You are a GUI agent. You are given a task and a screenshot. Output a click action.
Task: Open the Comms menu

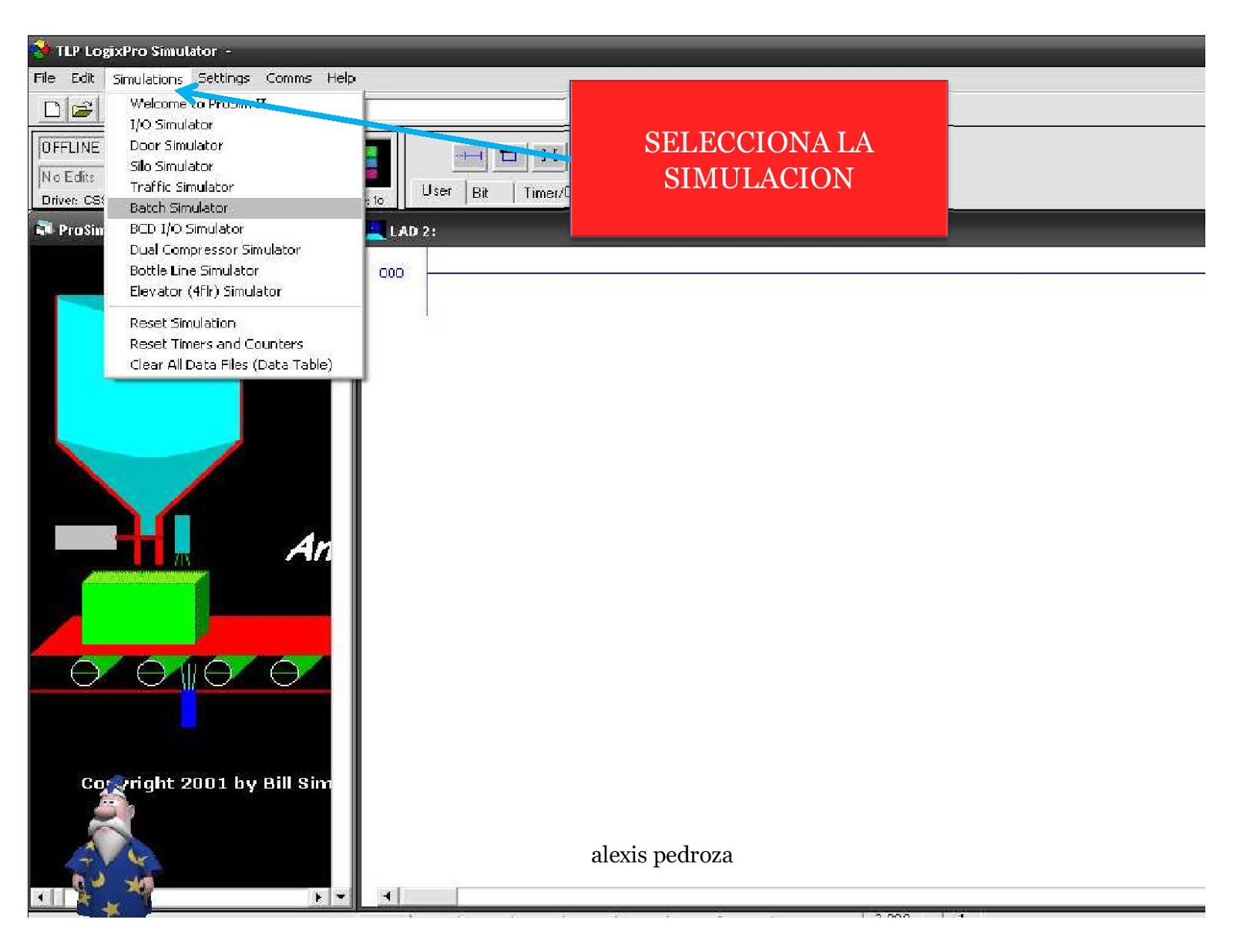pyautogui.click(x=289, y=77)
